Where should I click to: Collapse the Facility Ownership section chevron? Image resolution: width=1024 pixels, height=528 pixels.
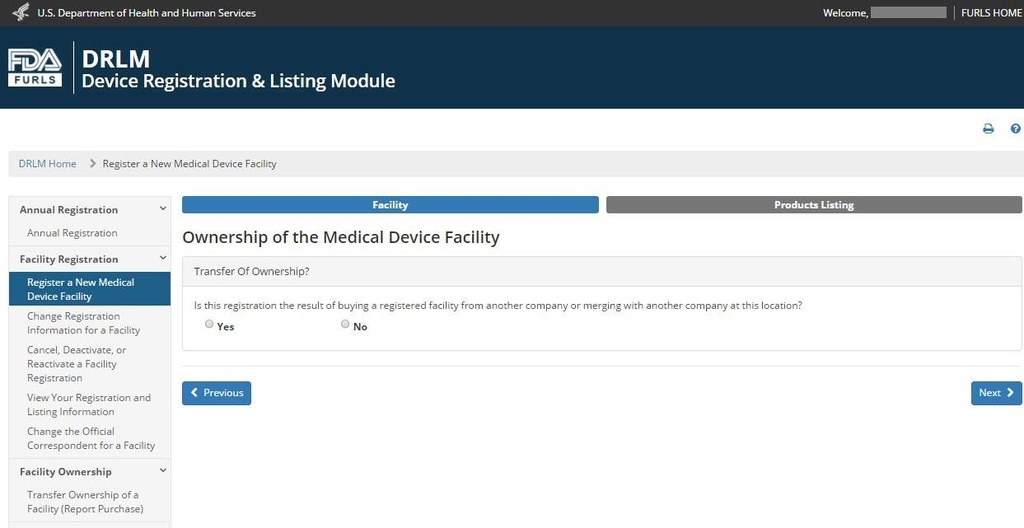pyautogui.click(x=163, y=471)
